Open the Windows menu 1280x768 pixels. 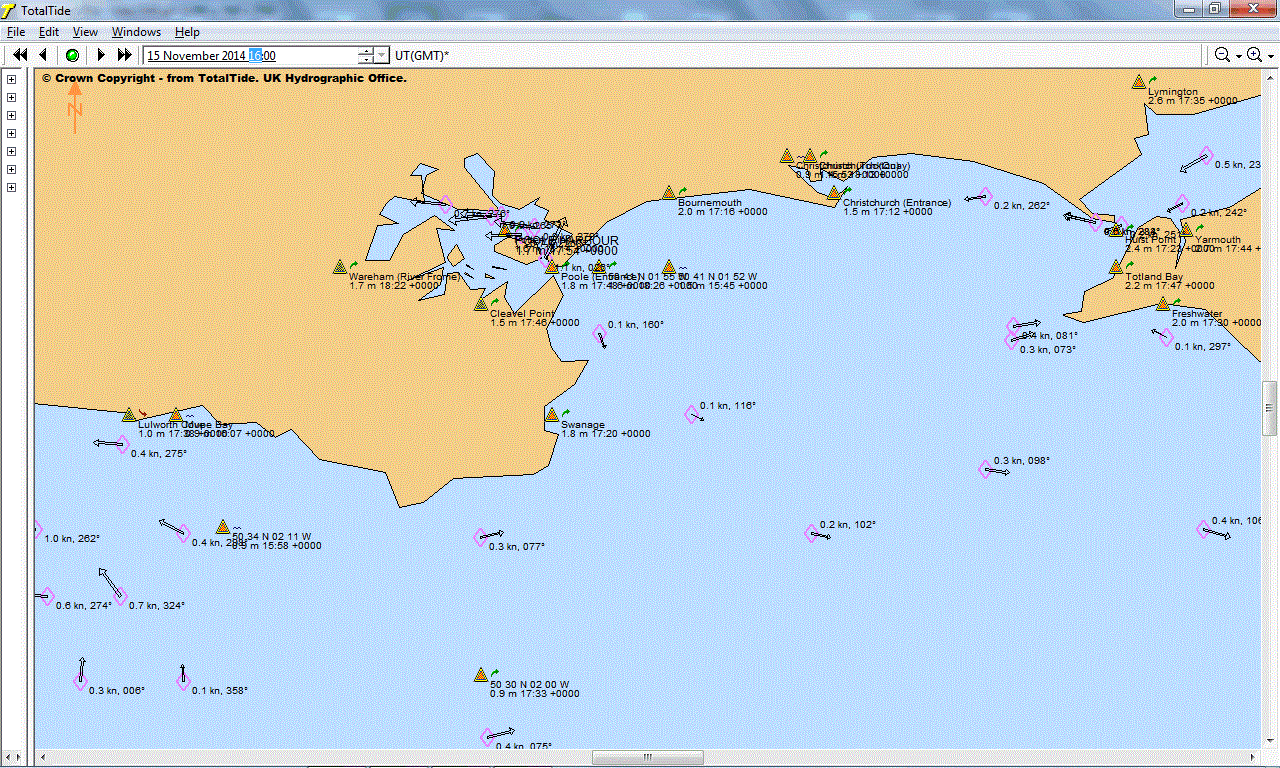[x=136, y=32]
